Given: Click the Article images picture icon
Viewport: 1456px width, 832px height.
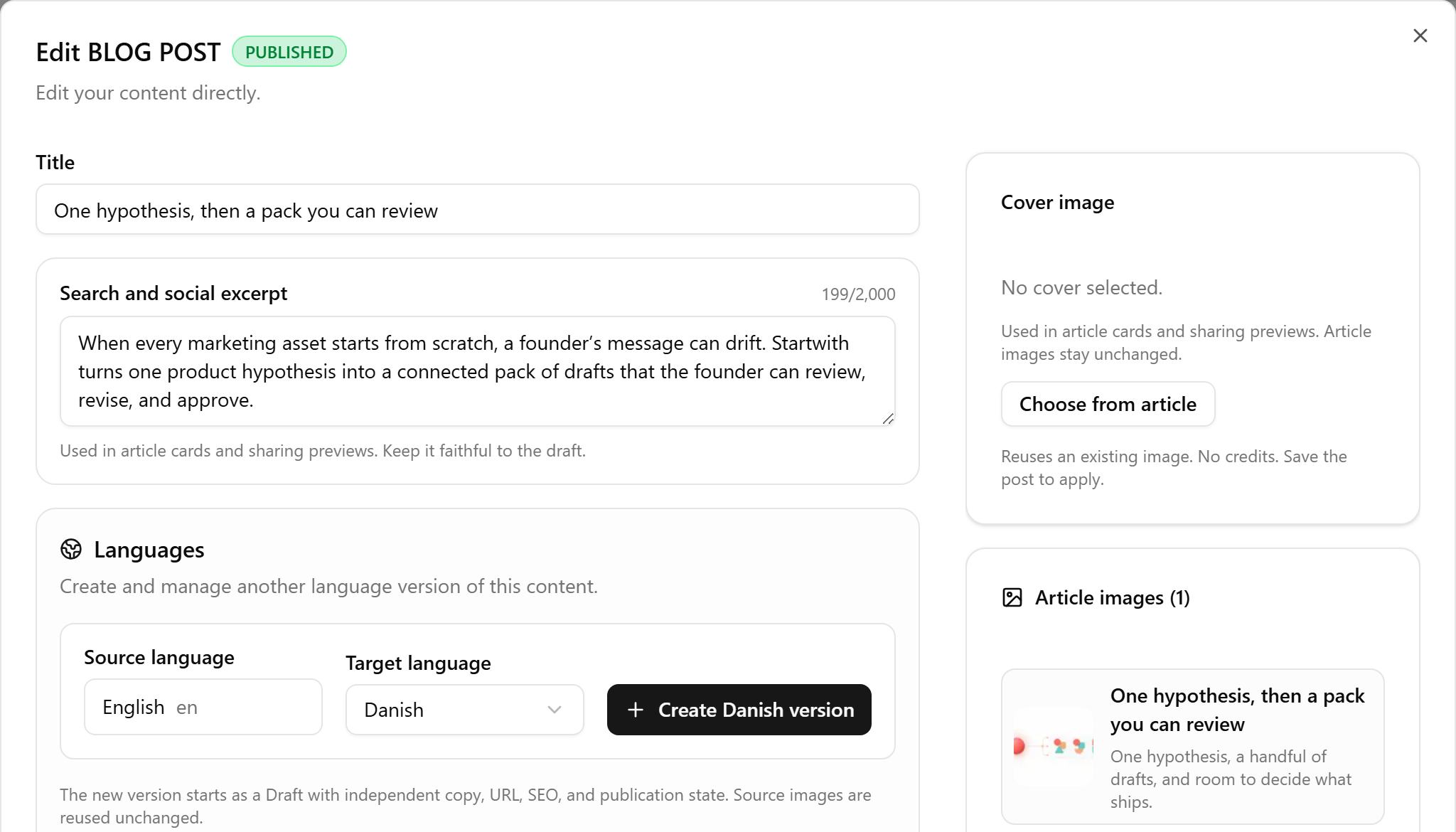Looking at the screenshot, I should click(1012, 597).
